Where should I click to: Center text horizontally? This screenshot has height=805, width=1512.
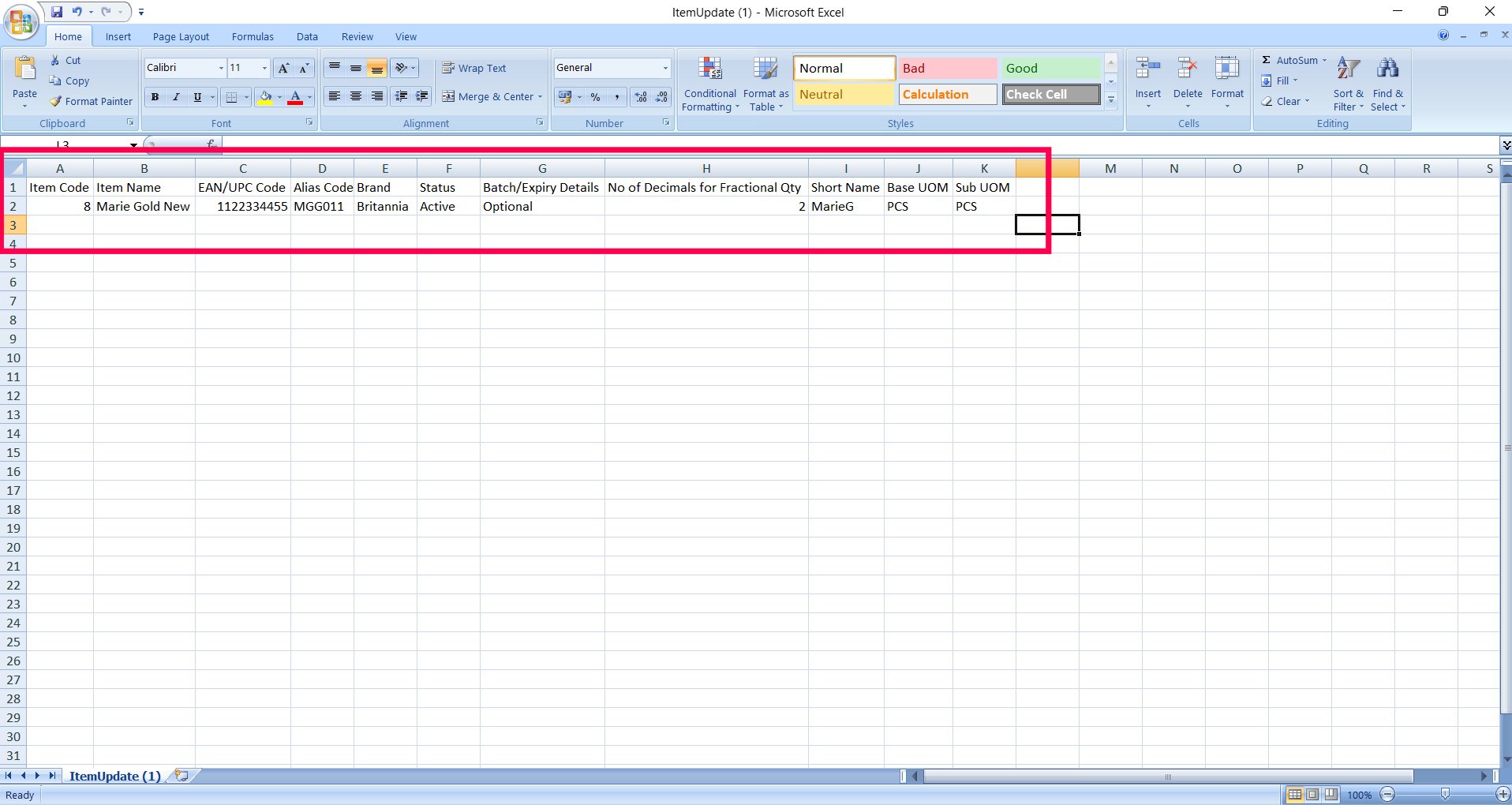356,96
